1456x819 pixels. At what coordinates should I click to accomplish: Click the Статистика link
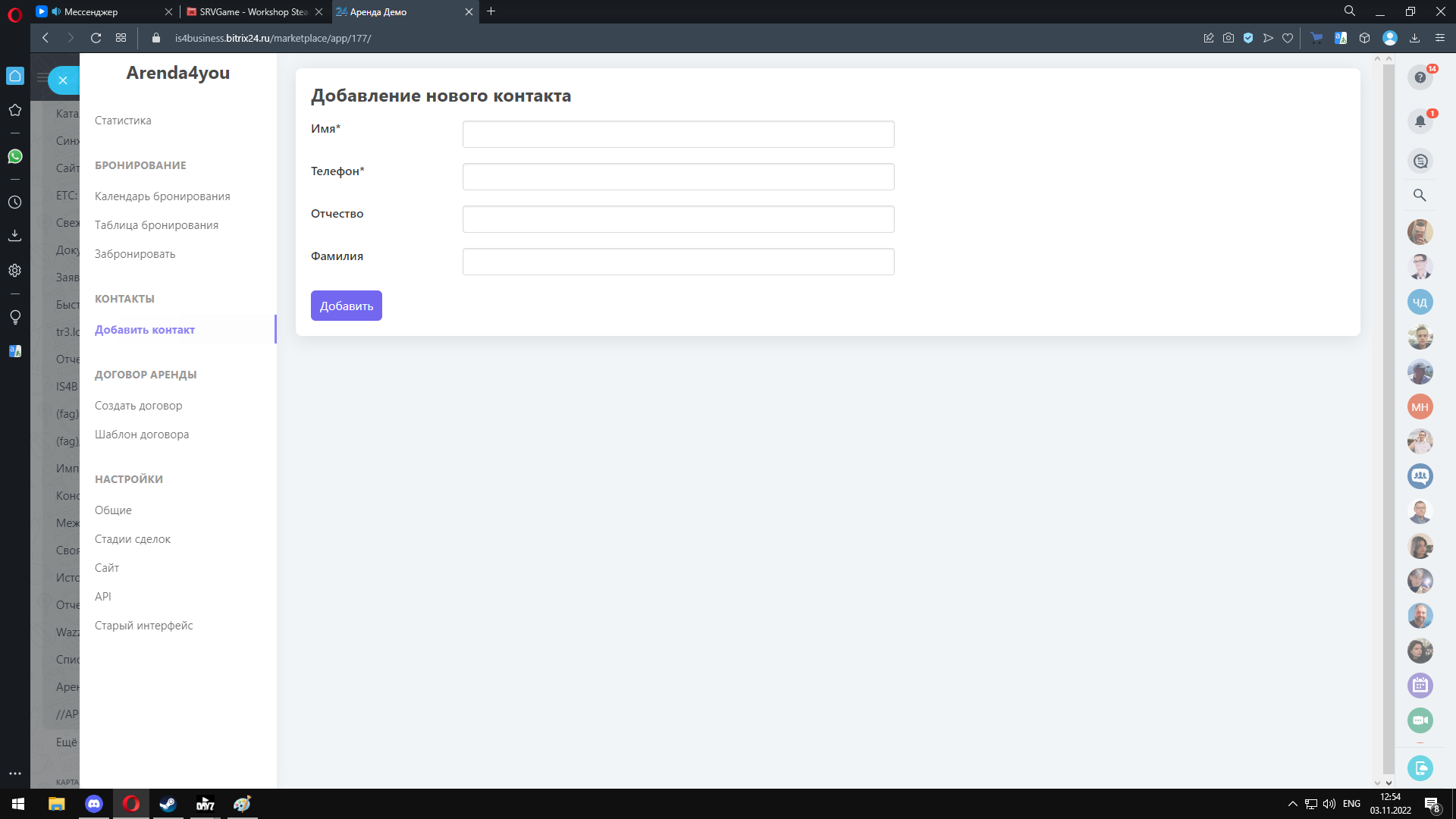point(123,121)
